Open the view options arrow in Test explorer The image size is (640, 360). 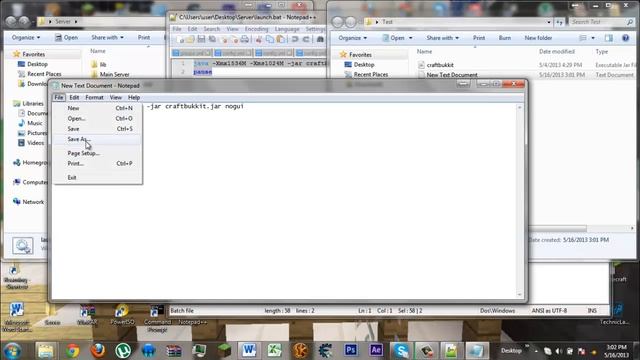[x=593, y=38]
